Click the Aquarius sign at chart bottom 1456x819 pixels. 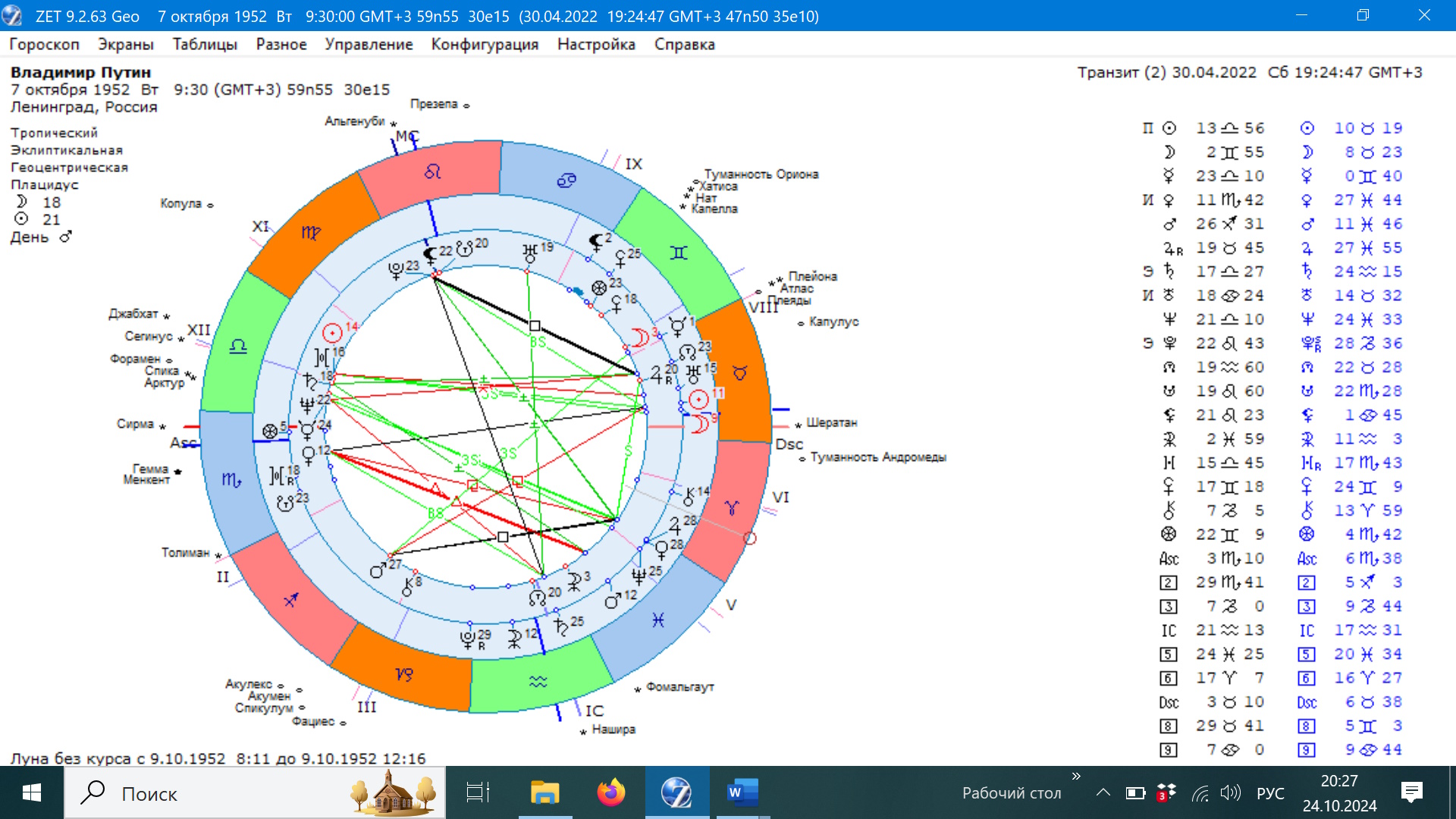coord(538,682)
